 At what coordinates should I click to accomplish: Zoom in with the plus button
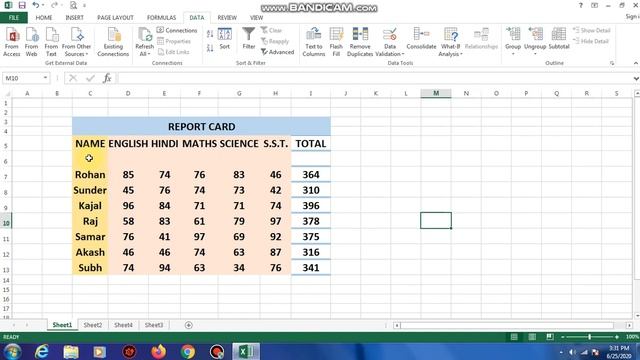coord(616,337)
